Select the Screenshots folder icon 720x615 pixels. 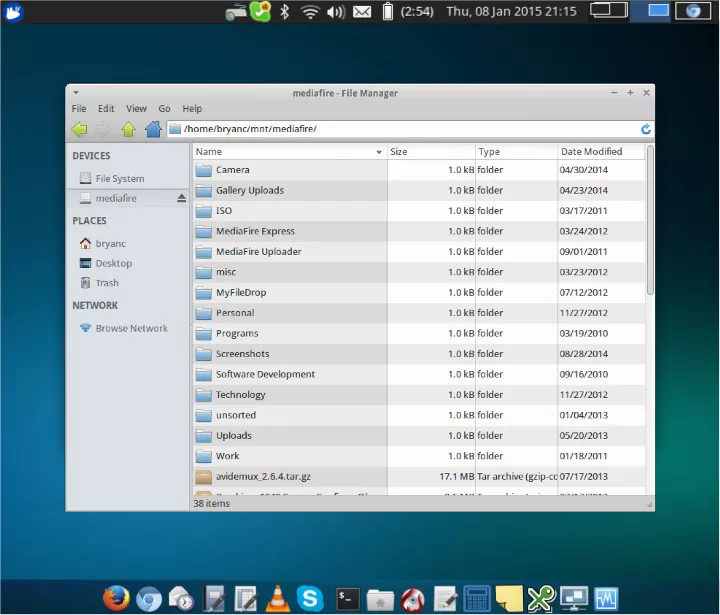pyautogui.click(x=203, y=354)
